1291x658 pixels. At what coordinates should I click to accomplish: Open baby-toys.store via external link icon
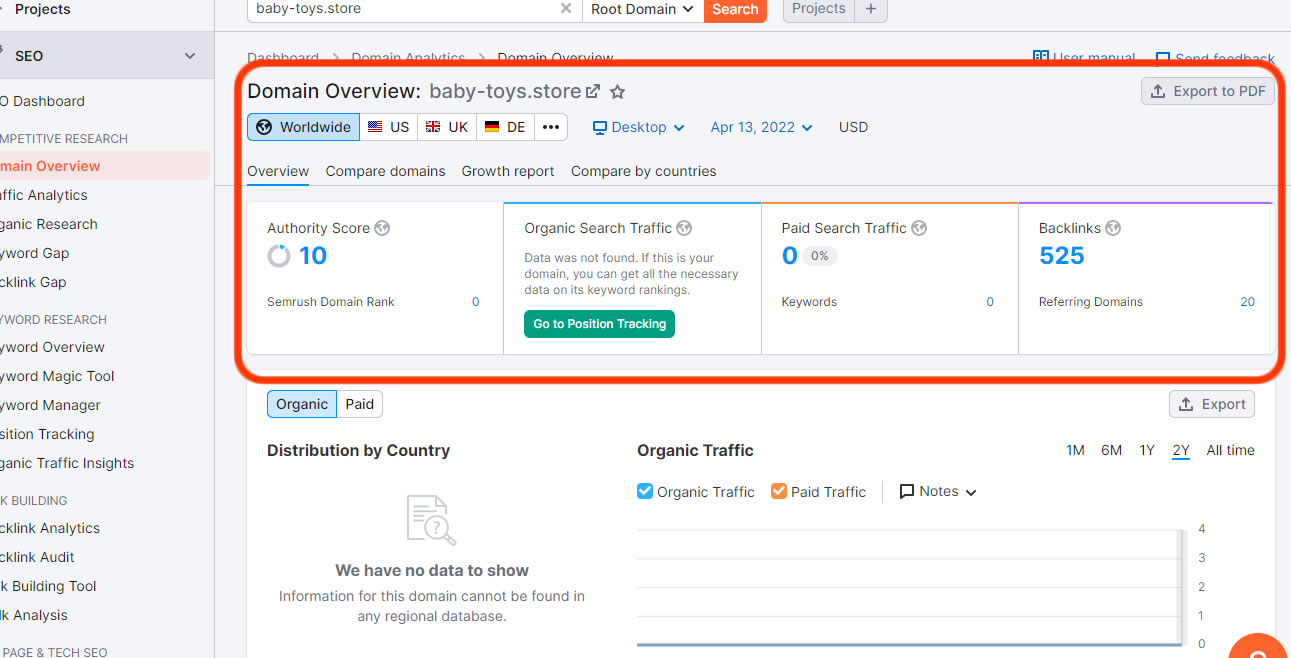click(593, 91)
